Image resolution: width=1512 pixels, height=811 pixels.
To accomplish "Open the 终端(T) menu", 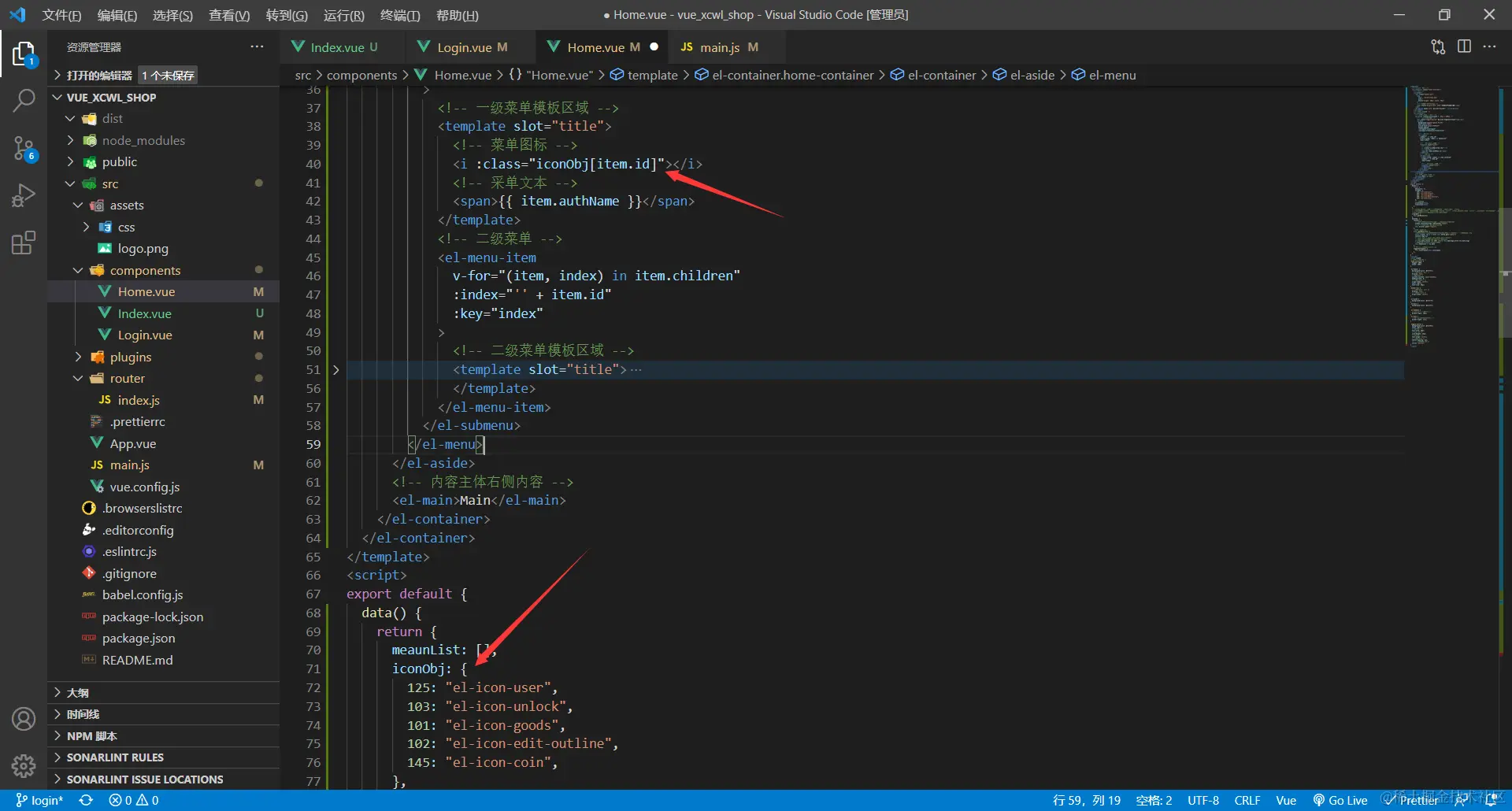I will tap(400, 15).
